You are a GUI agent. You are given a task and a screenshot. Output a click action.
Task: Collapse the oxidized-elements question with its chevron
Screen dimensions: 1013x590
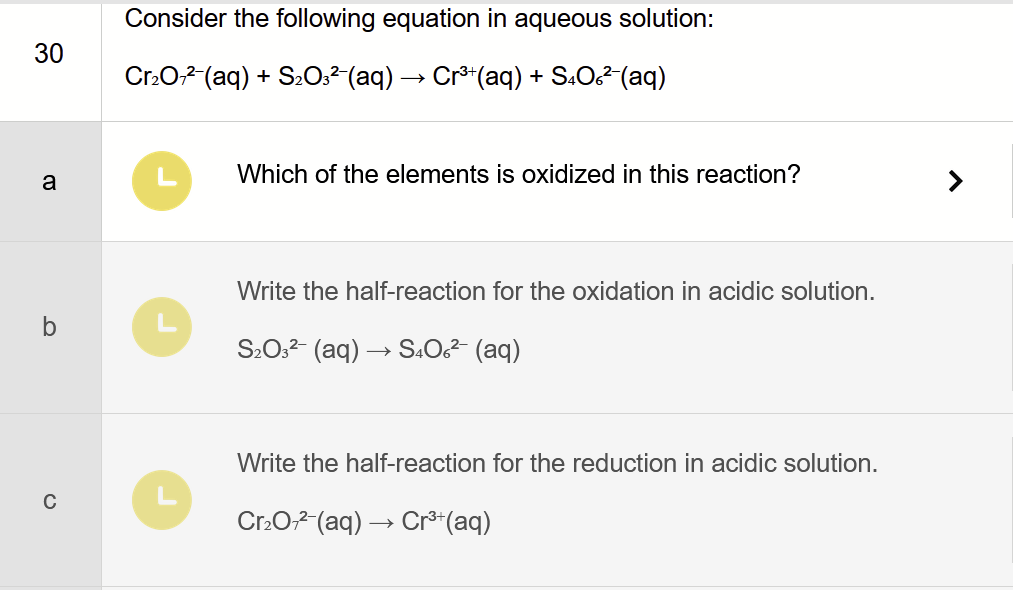pos(957,180)
